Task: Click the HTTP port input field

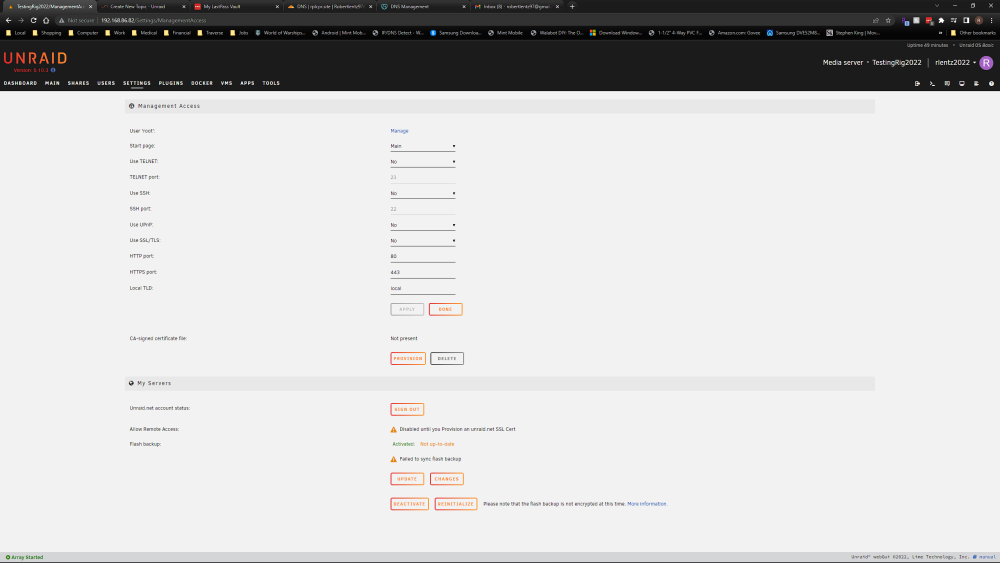Action: click(x=423, y=256)
